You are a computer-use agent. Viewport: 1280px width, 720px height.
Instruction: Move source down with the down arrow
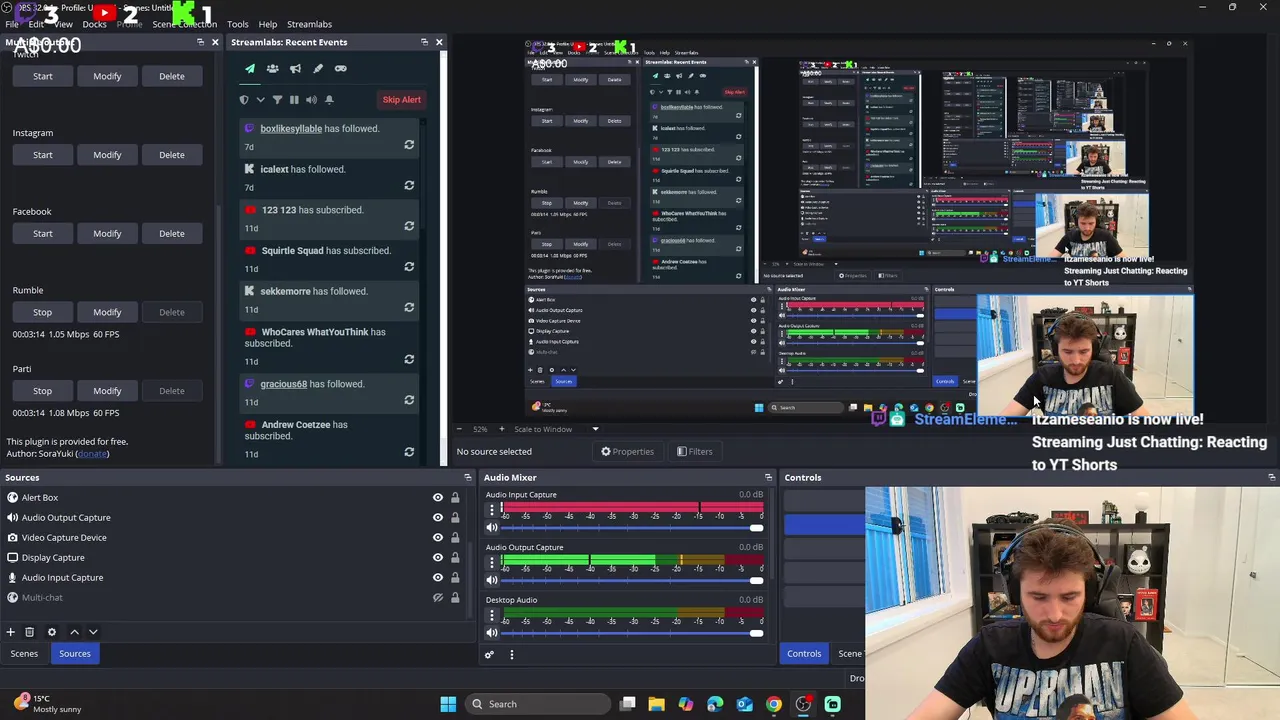93,632
